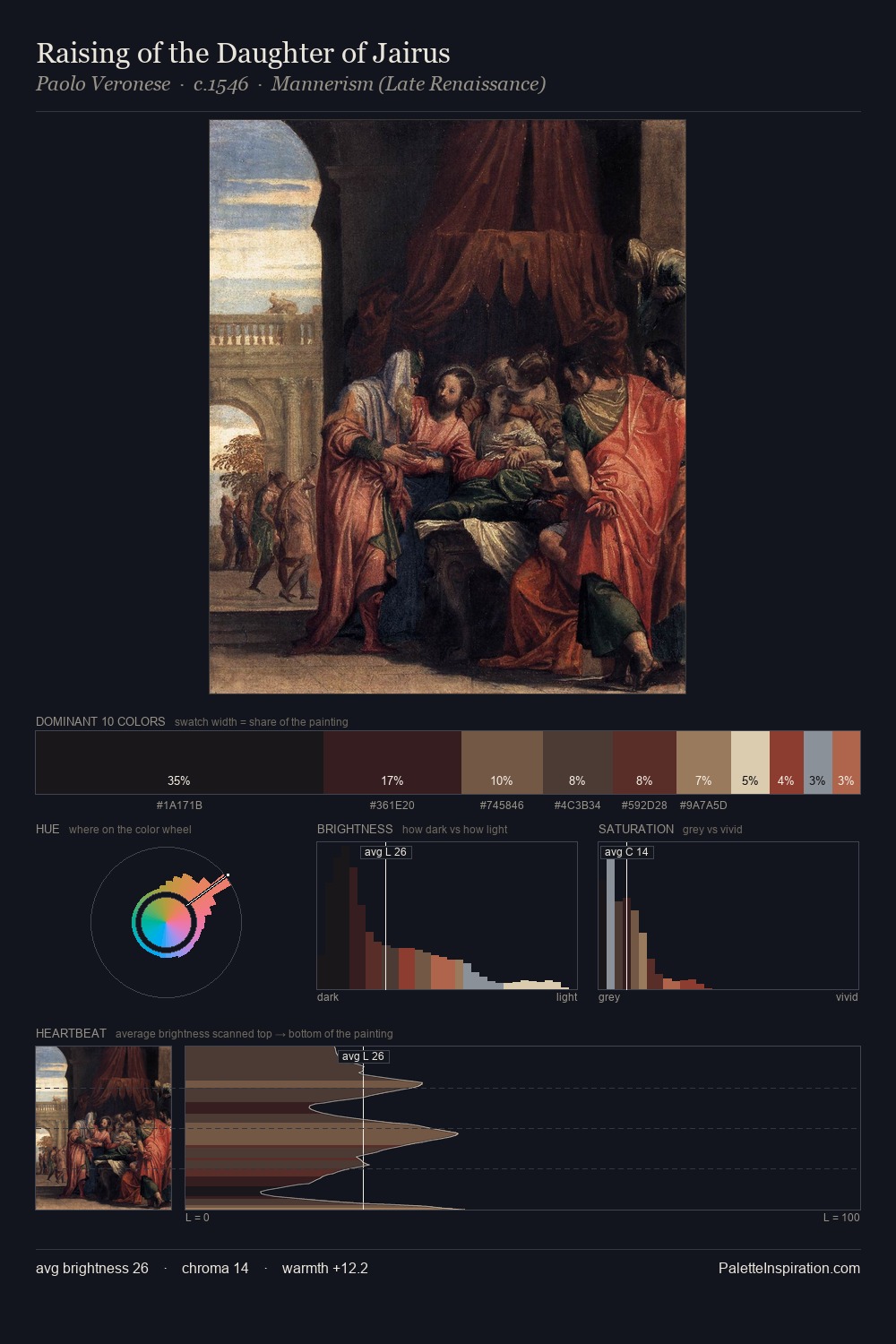This screenshot has width=896, height=1344.
Task: Click 'Mannerism (Late Renaissance)' style text
Action: [409, 84]
